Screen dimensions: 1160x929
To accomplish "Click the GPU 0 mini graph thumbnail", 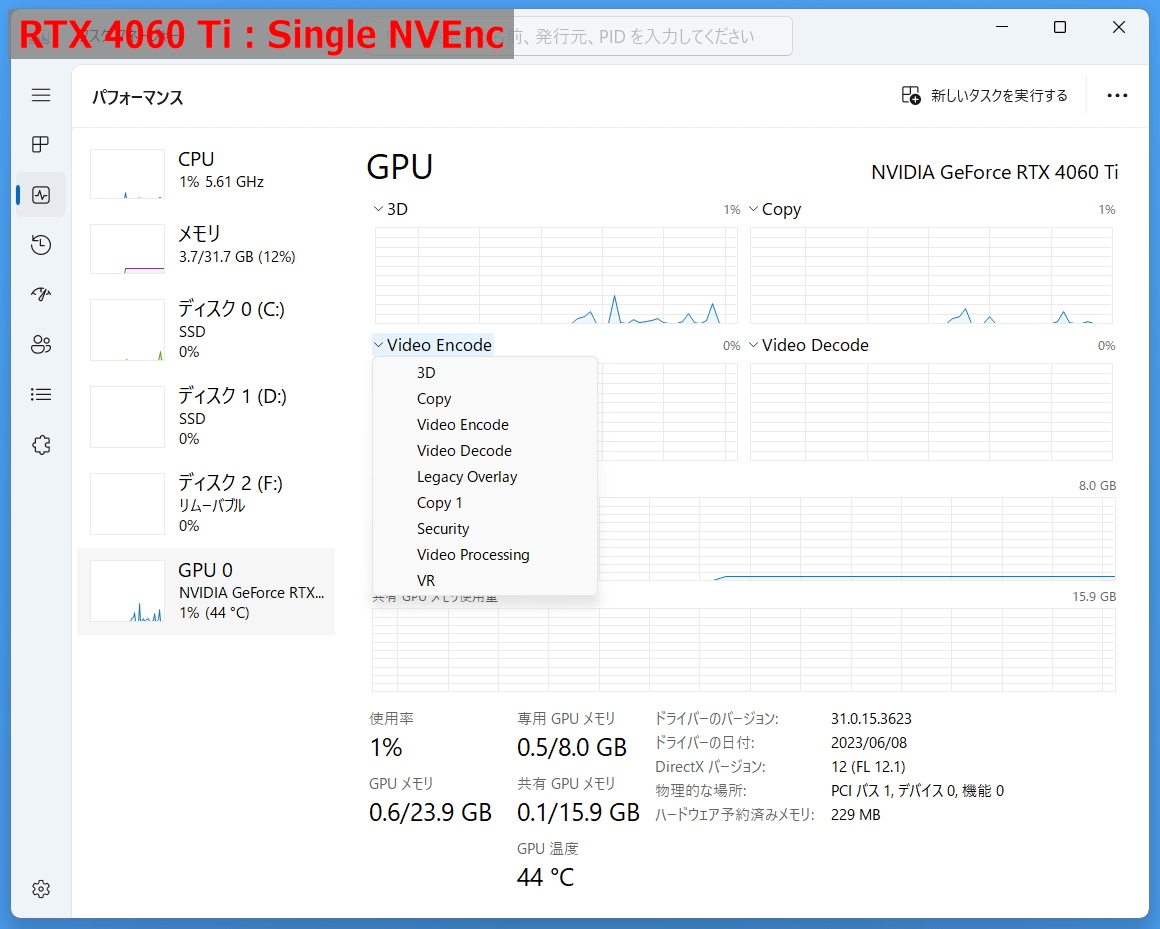I will coord(127,591).
